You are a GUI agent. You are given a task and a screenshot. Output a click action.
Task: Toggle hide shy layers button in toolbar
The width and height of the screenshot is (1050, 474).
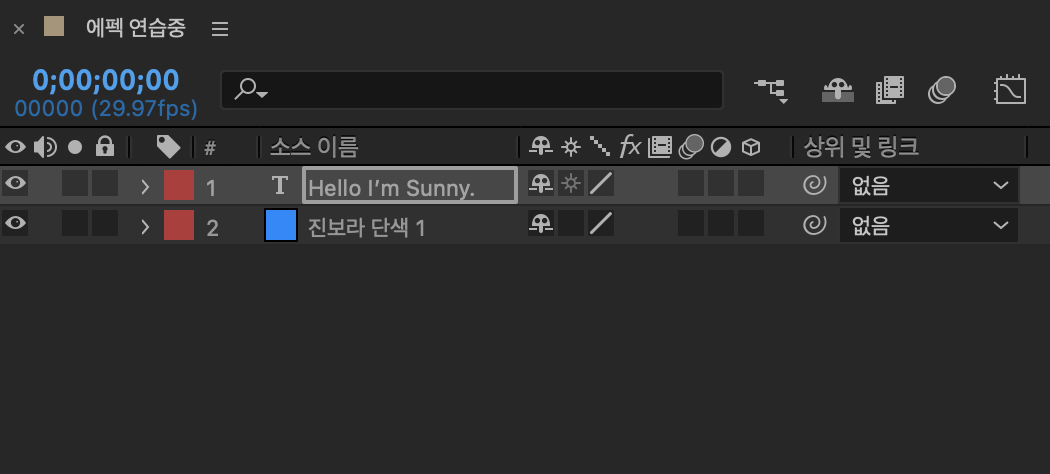tap(838, 90)
